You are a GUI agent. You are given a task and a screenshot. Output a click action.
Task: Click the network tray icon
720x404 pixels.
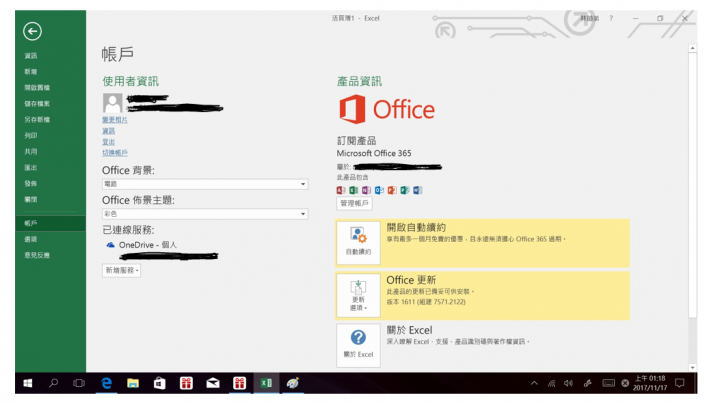[x=551, y=383]
